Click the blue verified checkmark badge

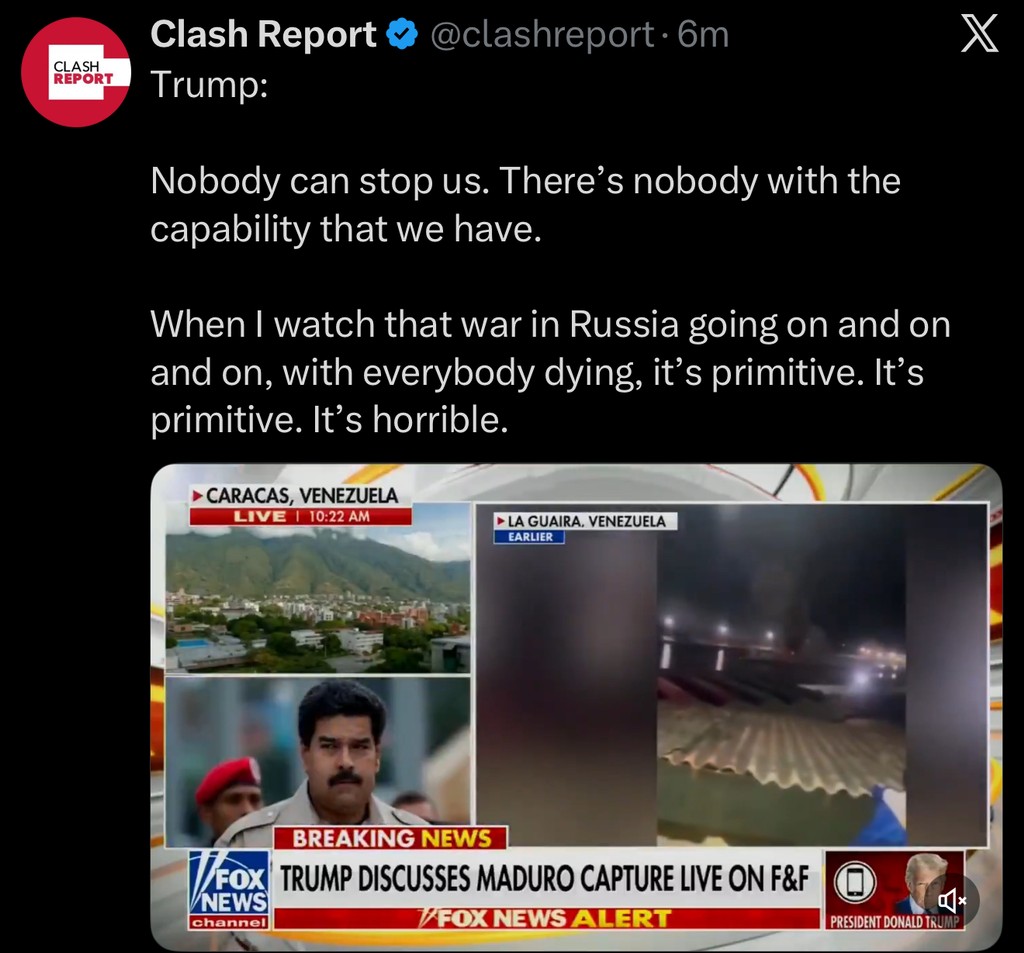click(402, 34)
